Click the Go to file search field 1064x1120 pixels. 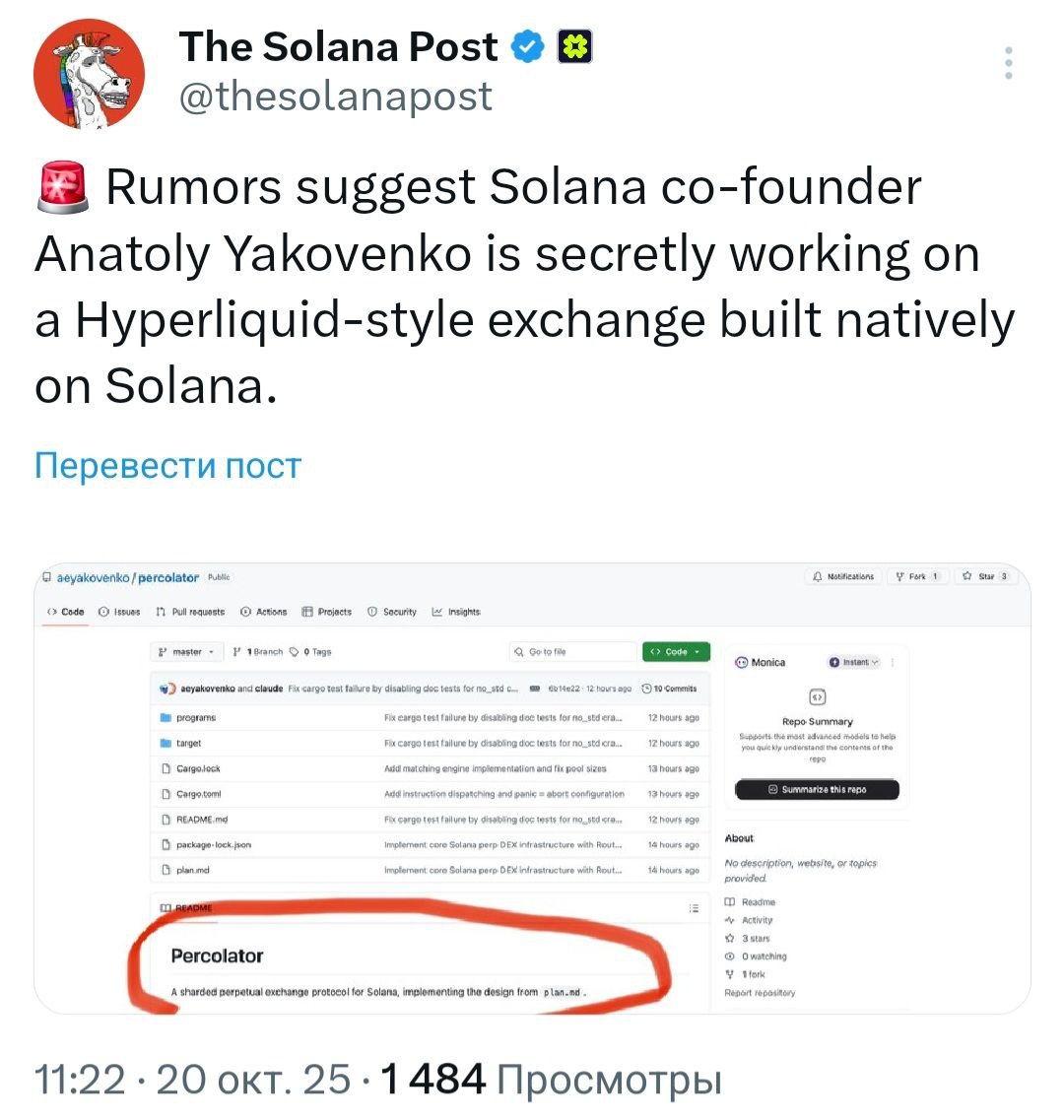click(574, 652)
